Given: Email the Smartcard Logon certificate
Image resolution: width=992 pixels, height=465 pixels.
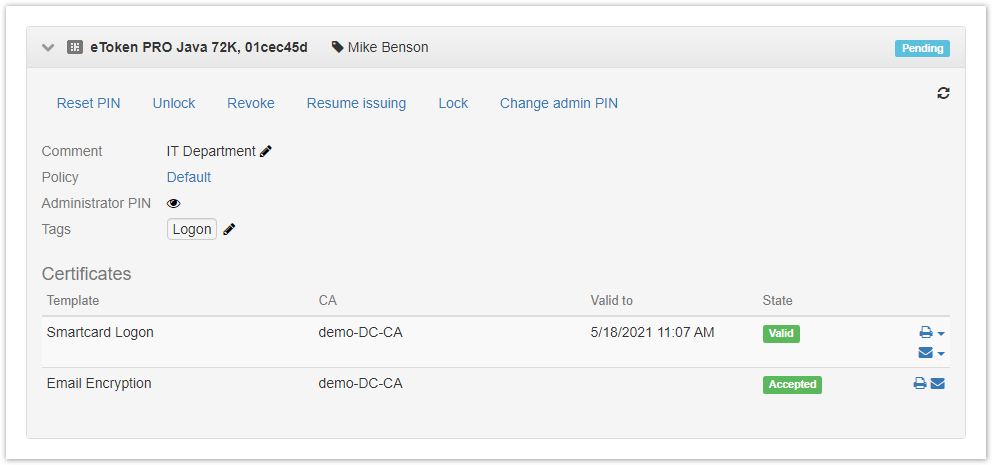Looking at the screenshot, I should (925, 353).
